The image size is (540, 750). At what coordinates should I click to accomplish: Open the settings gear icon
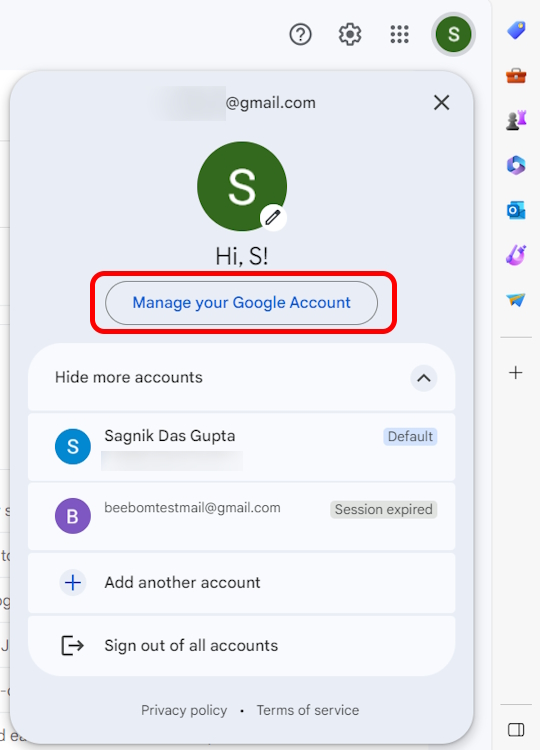350,34
